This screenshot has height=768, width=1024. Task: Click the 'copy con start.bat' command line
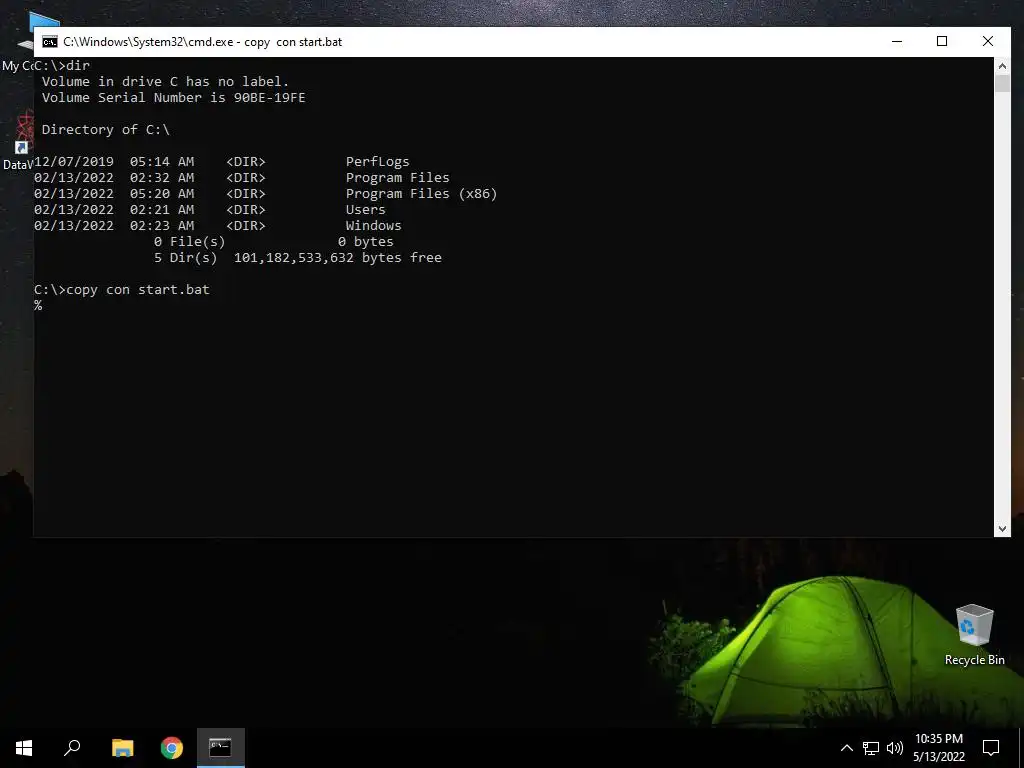click(138, 289)
